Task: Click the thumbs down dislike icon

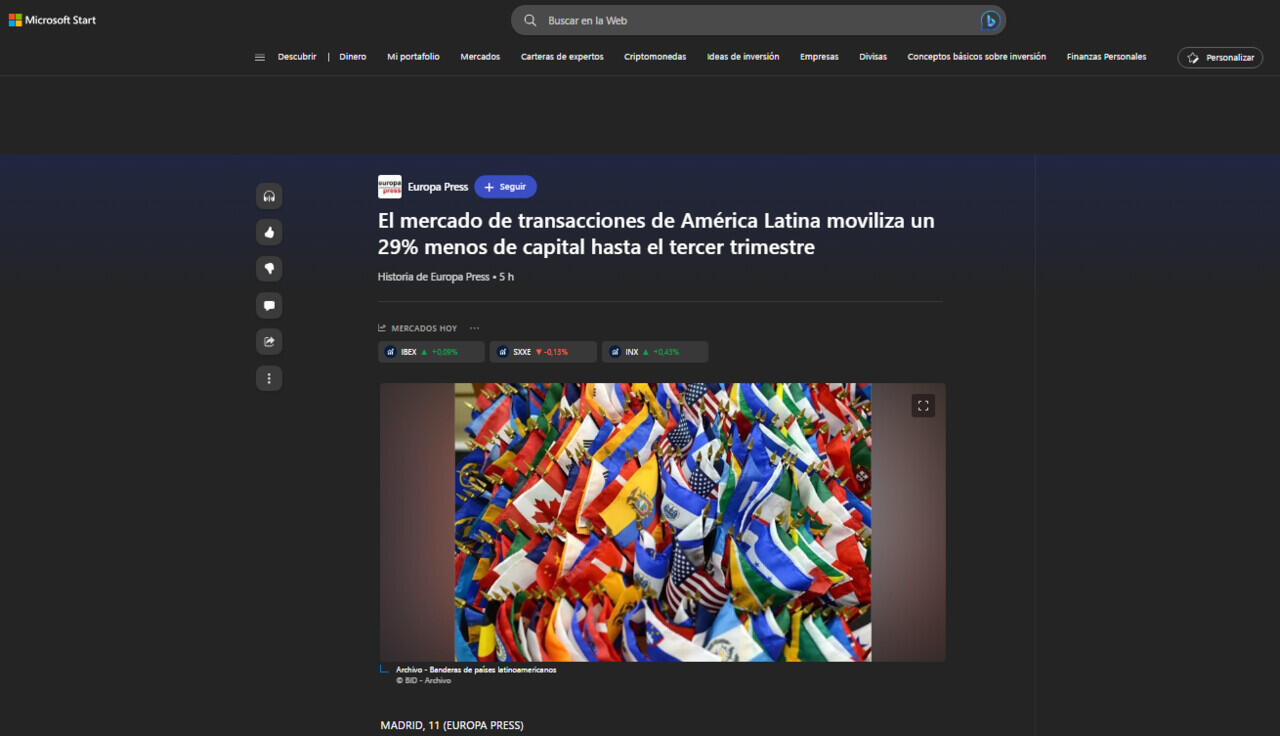Action: tap(269, 269)
